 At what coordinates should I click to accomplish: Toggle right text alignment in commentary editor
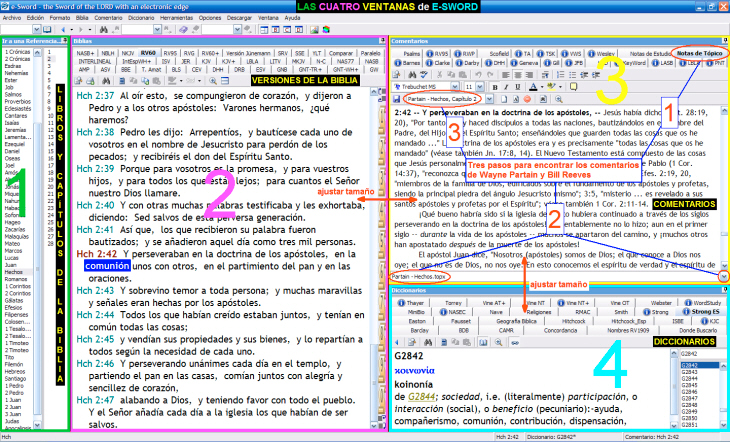(529, 75)
